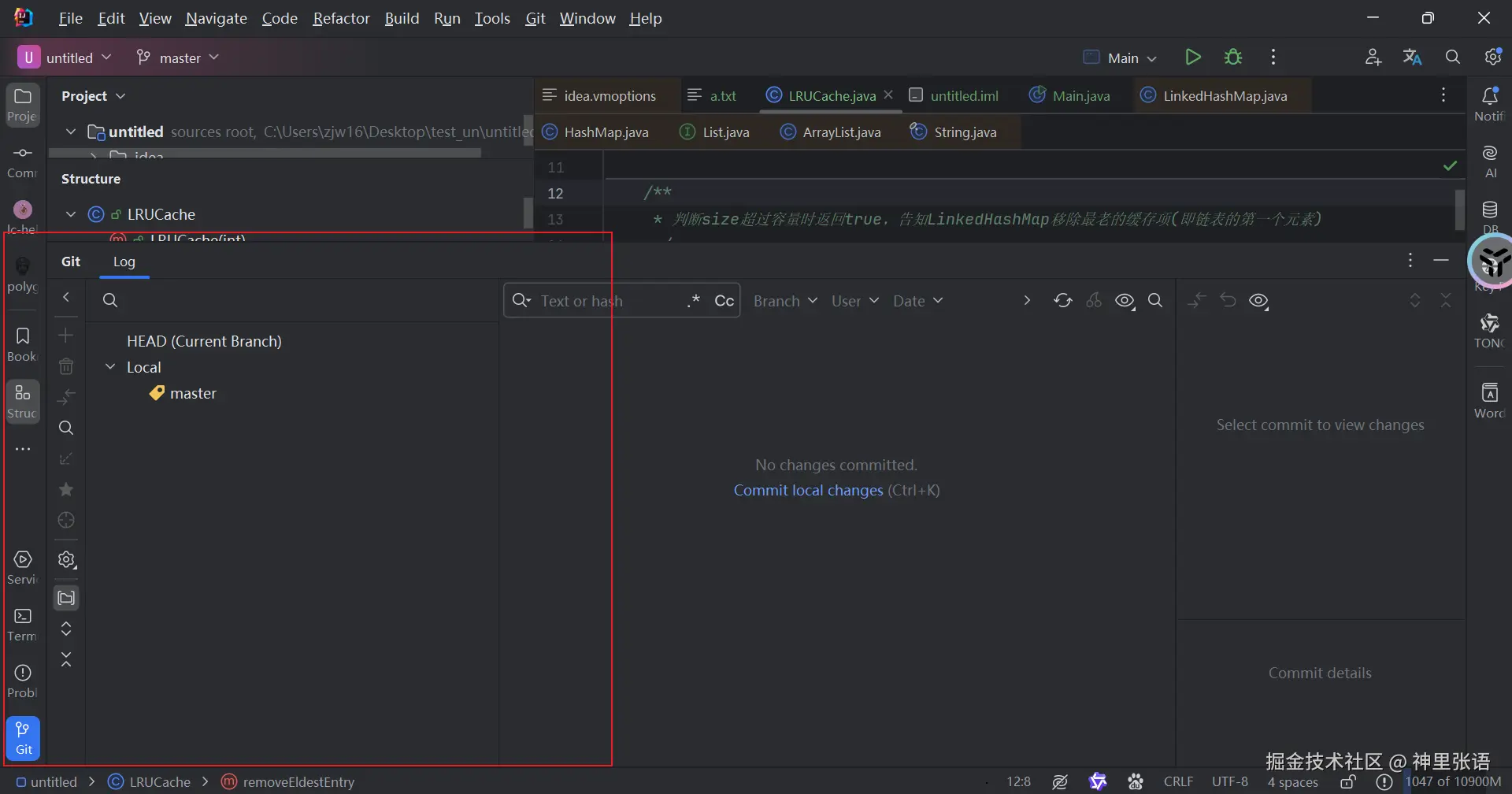Toggle regex search in Git log filter

[x=693, y=300]
